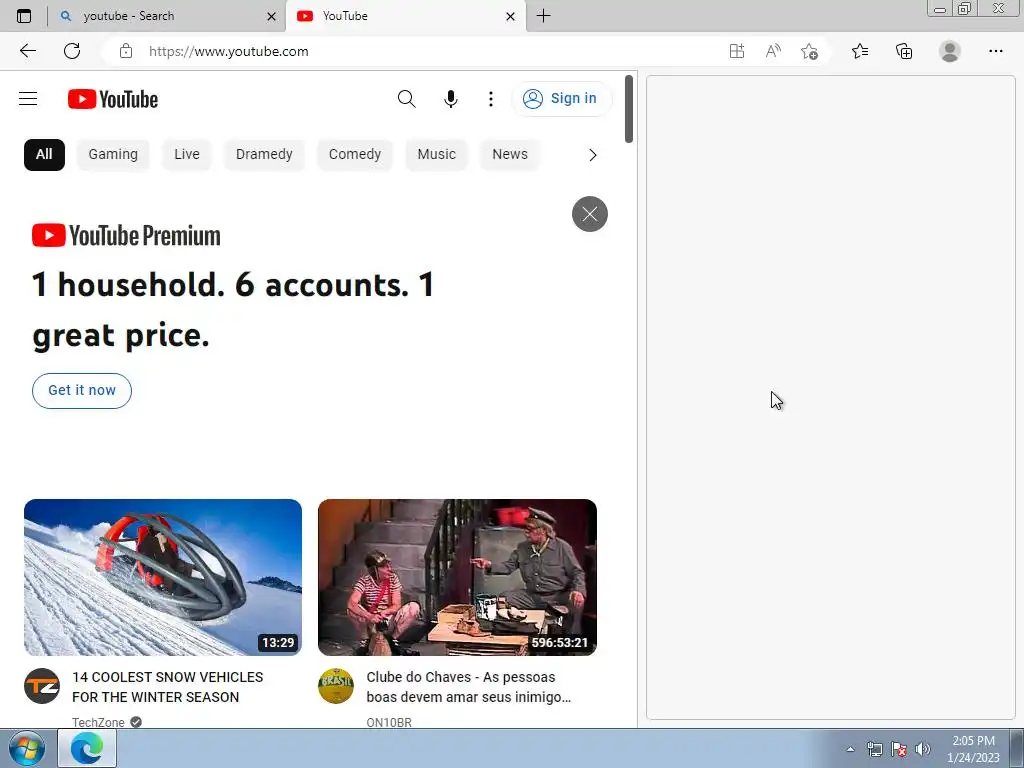Click the YouTube logo

113,99
